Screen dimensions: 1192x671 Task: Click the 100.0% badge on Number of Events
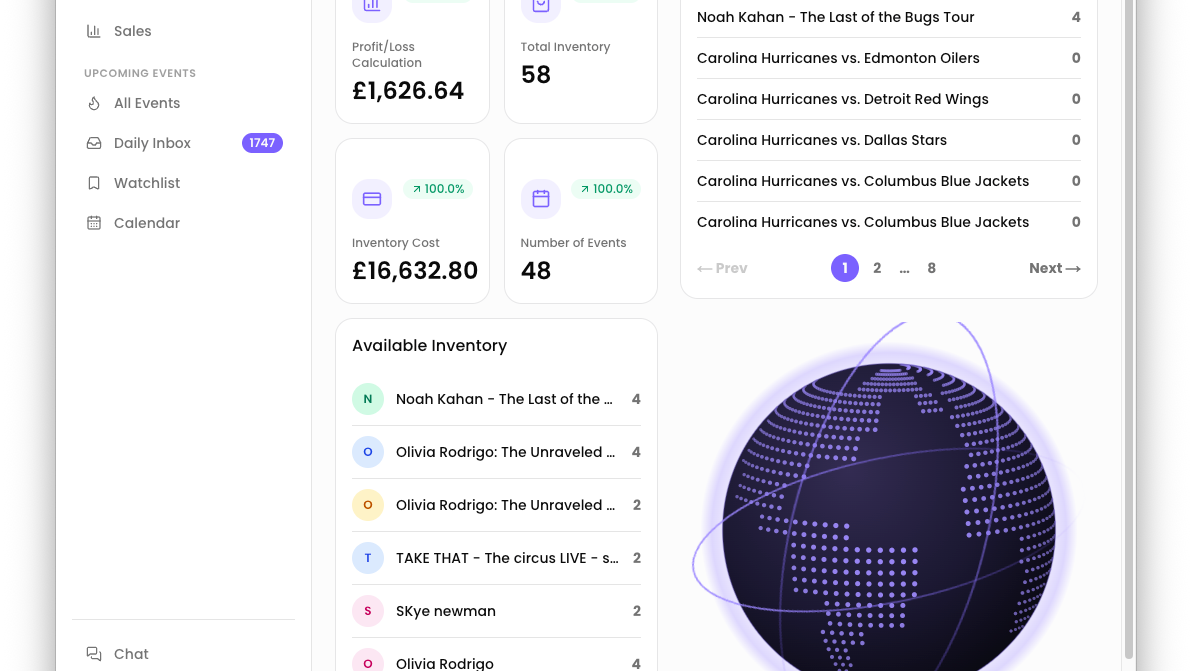point(607,189)
